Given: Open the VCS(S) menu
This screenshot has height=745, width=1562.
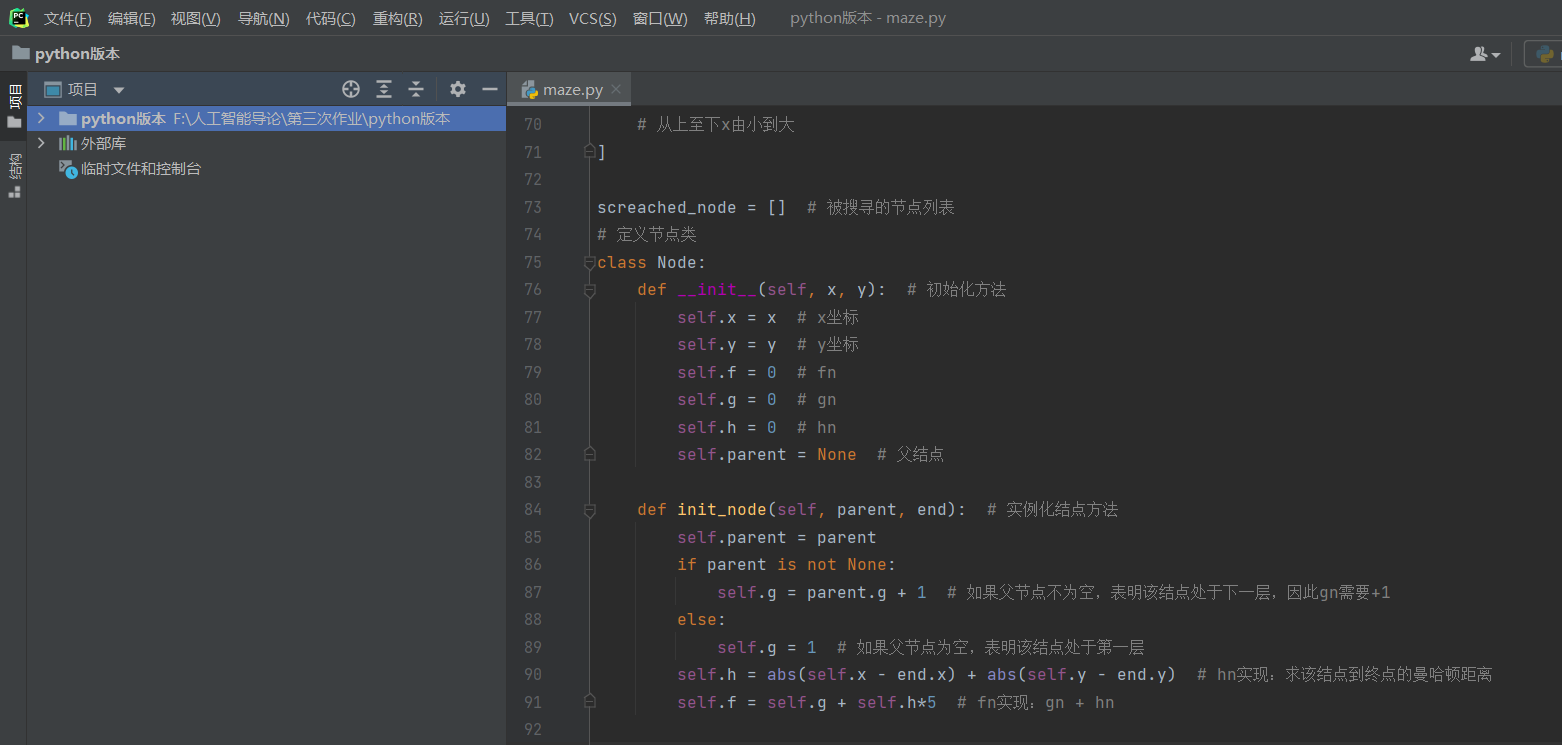Looking at the screenshot, I should pyautogui.click(x=592, y=19).
